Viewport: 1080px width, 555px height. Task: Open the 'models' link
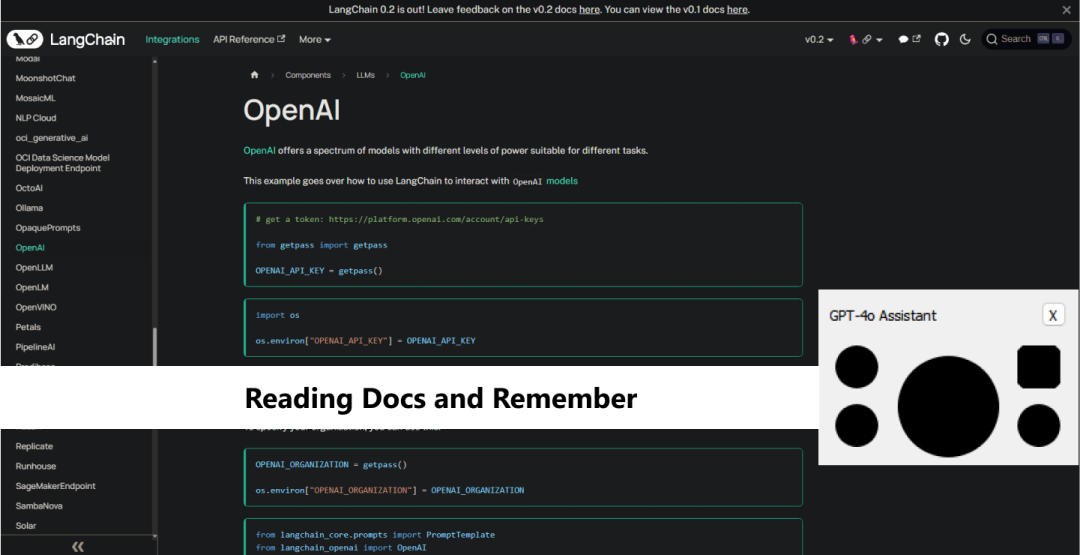(x=562, y=180)
